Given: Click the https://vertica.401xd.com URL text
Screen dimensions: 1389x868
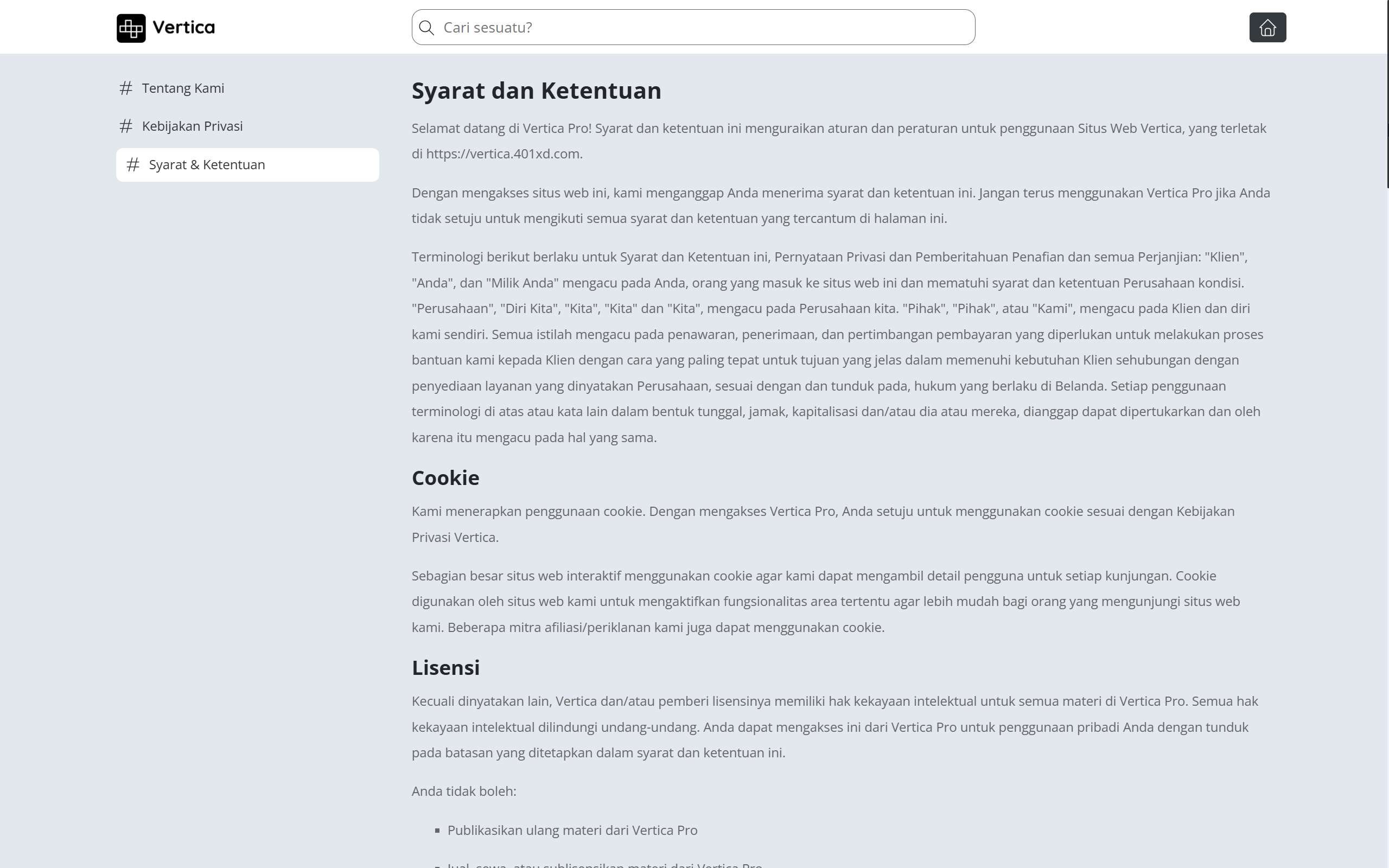Looking at the screenshot, I should pos(504,154).
